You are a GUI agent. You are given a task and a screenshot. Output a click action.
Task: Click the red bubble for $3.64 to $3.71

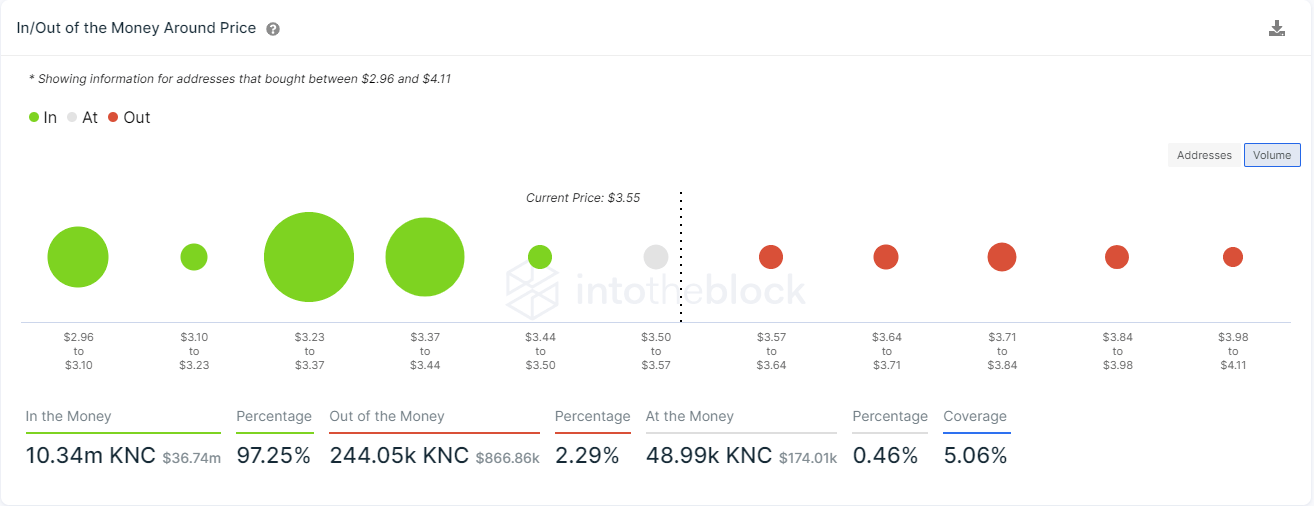[x=886, y=257]
